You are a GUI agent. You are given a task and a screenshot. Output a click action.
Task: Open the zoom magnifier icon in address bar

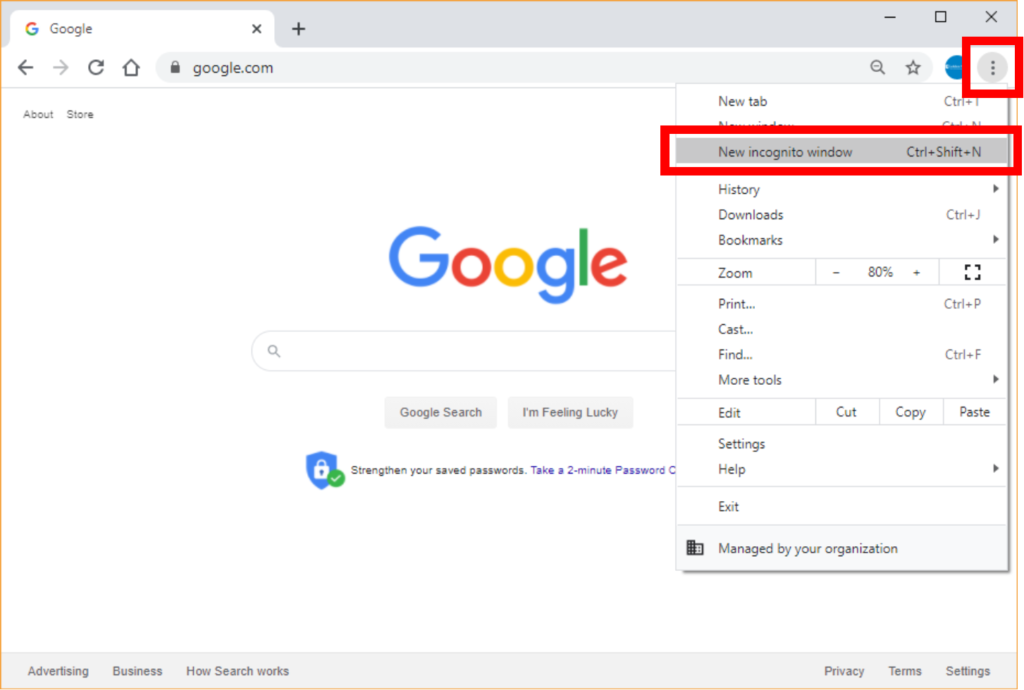point(878,67)
